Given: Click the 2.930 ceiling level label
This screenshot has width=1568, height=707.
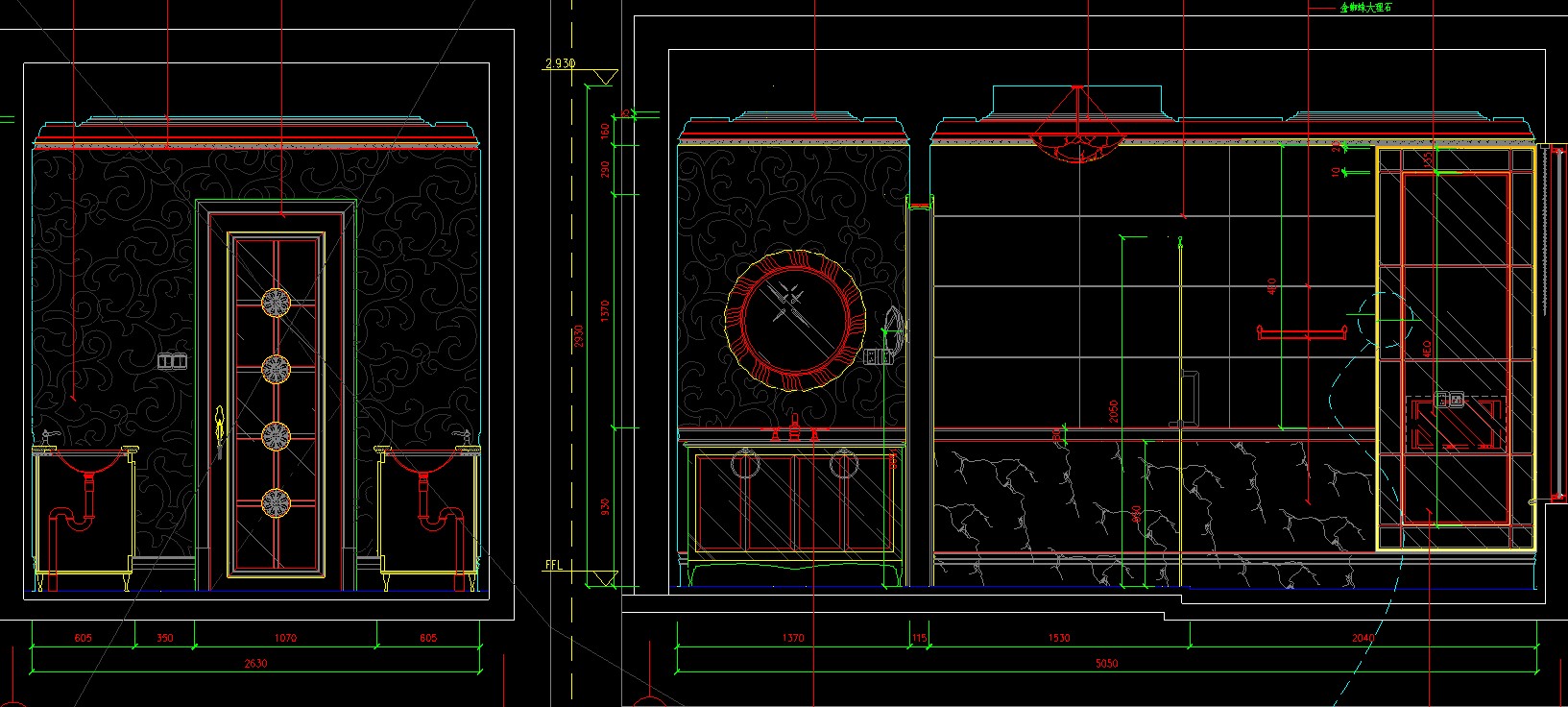Looking at the screenshot, I should [x=560, y=63].
